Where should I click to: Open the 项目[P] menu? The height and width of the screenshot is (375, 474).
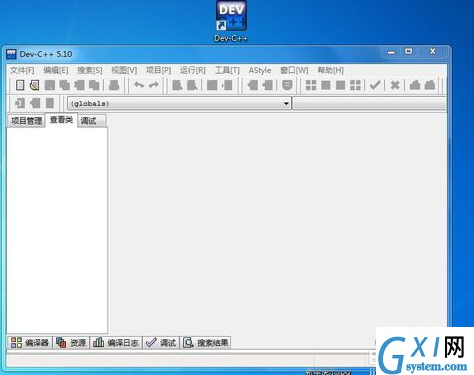pos(158,70)
